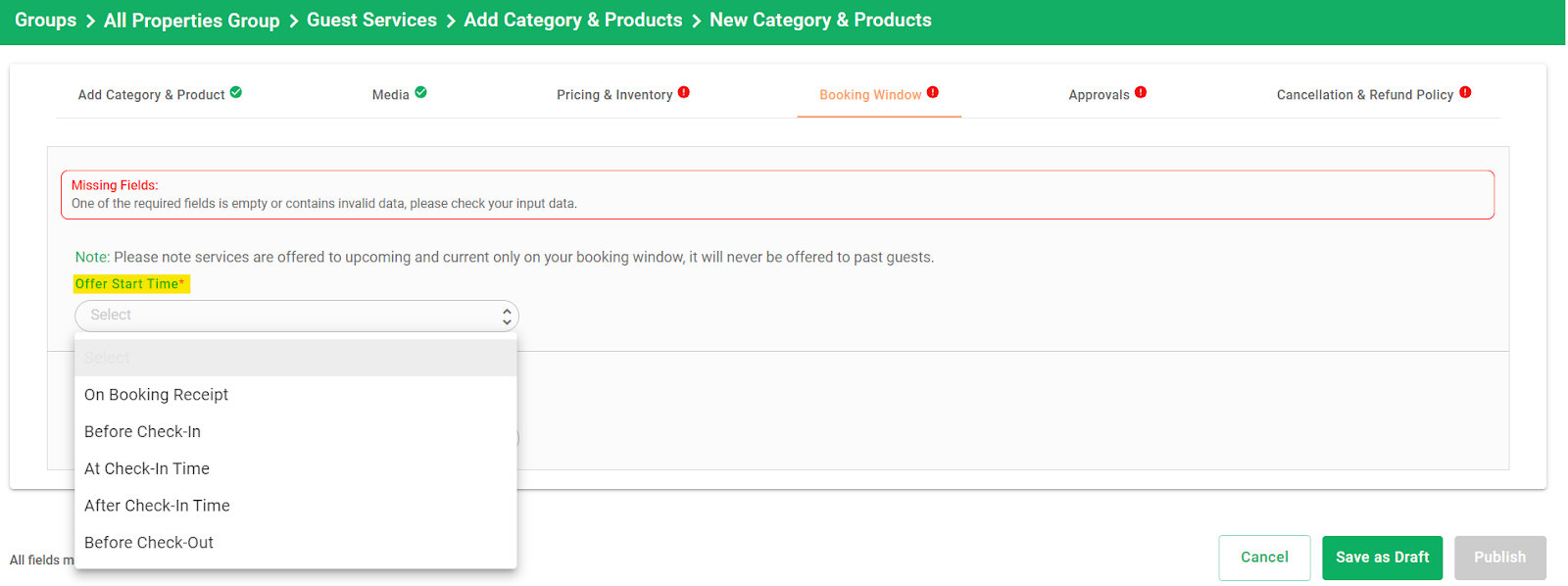Click red error icon beside Cancellation & Refund Policy
Screen dimensions: 1568x586
(x=1465, y=92)
